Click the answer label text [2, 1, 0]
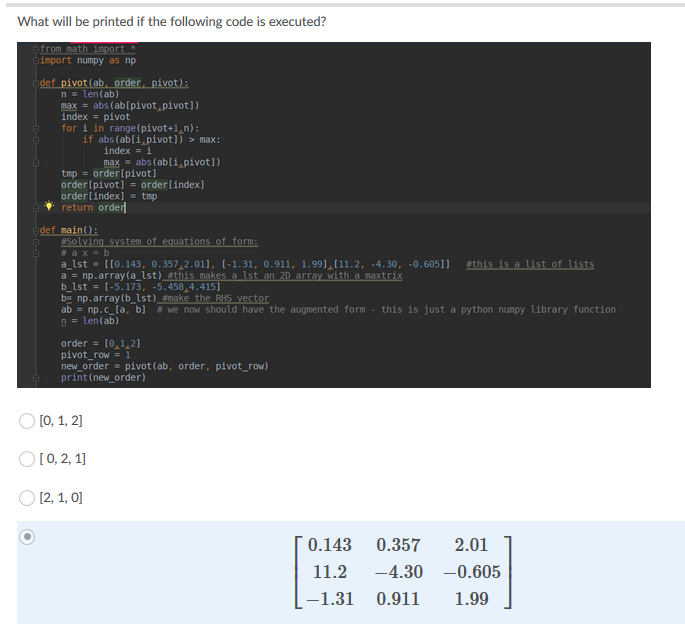685x628 pixels. pyautogui.click(x=61, y=497)
